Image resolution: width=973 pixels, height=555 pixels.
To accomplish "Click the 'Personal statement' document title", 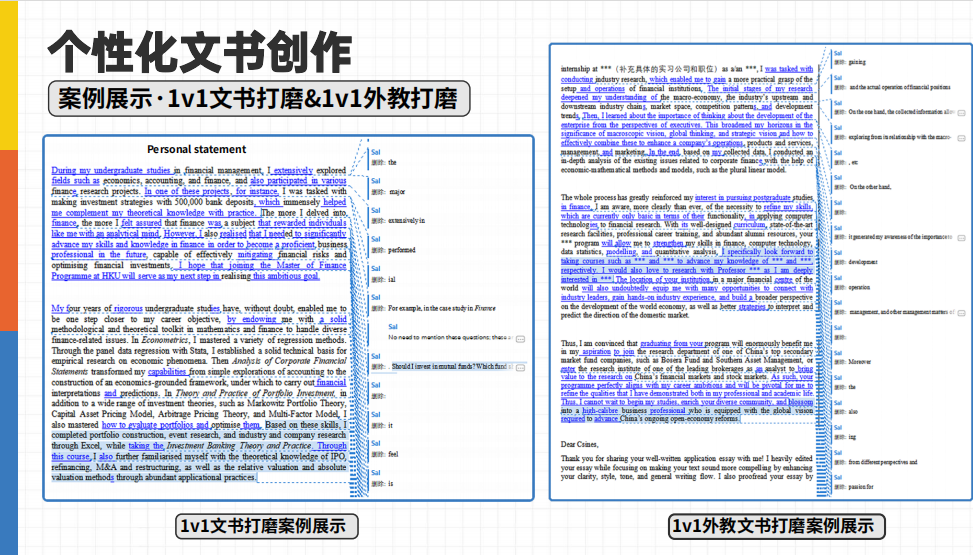I will (196, 150).
